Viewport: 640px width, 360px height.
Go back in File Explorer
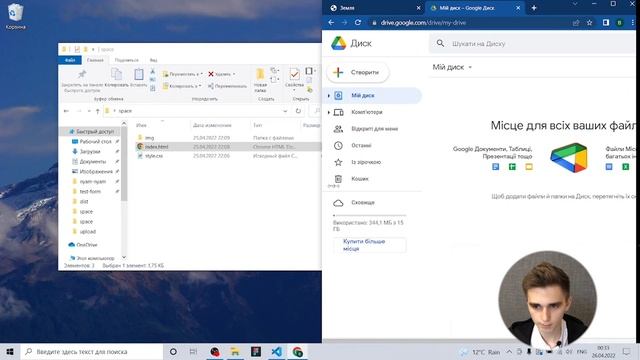67,111
